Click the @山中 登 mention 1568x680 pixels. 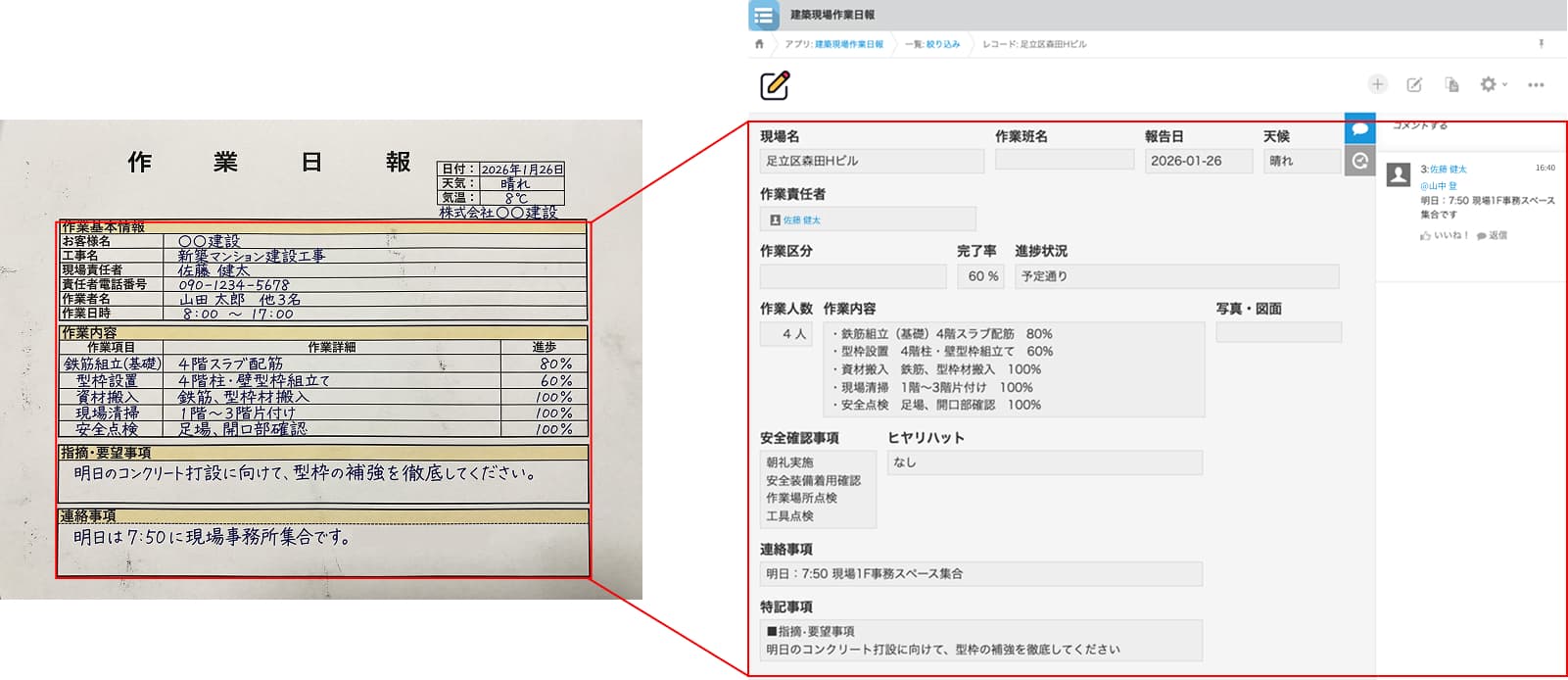click(1439, 185)
